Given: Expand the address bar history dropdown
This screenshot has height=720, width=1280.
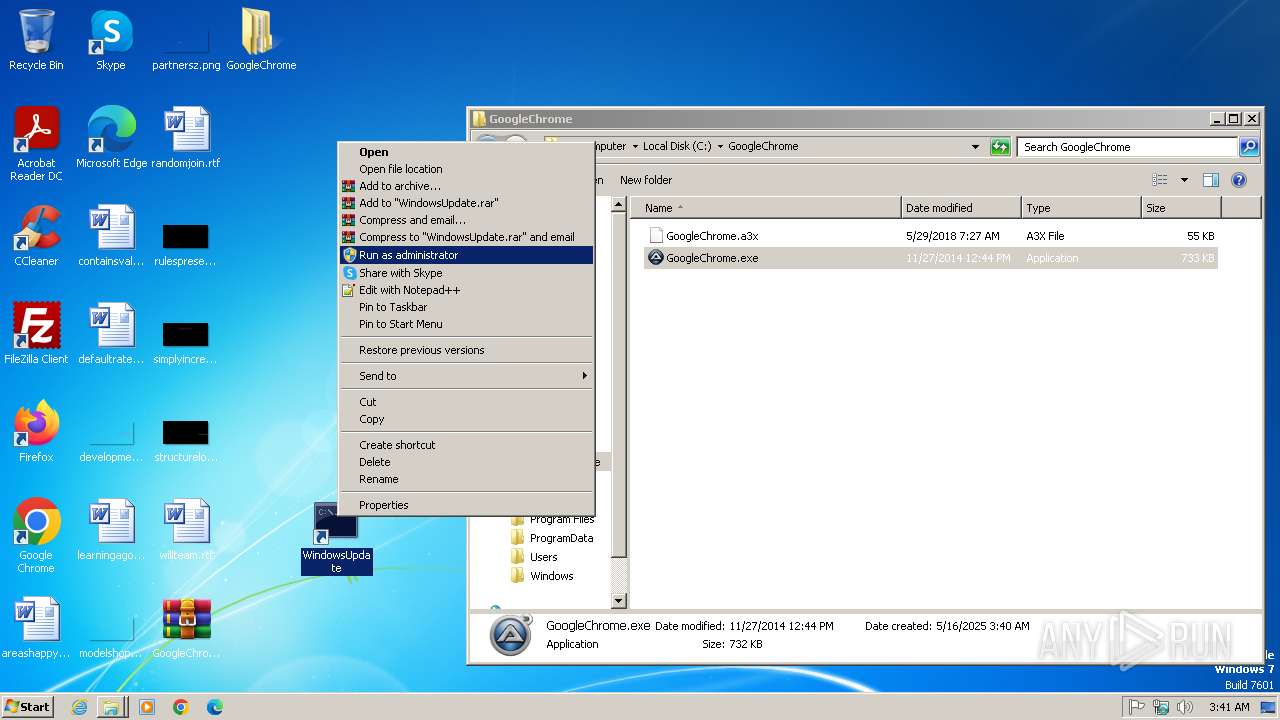Looking at the screenshot, I should (975, 147).
